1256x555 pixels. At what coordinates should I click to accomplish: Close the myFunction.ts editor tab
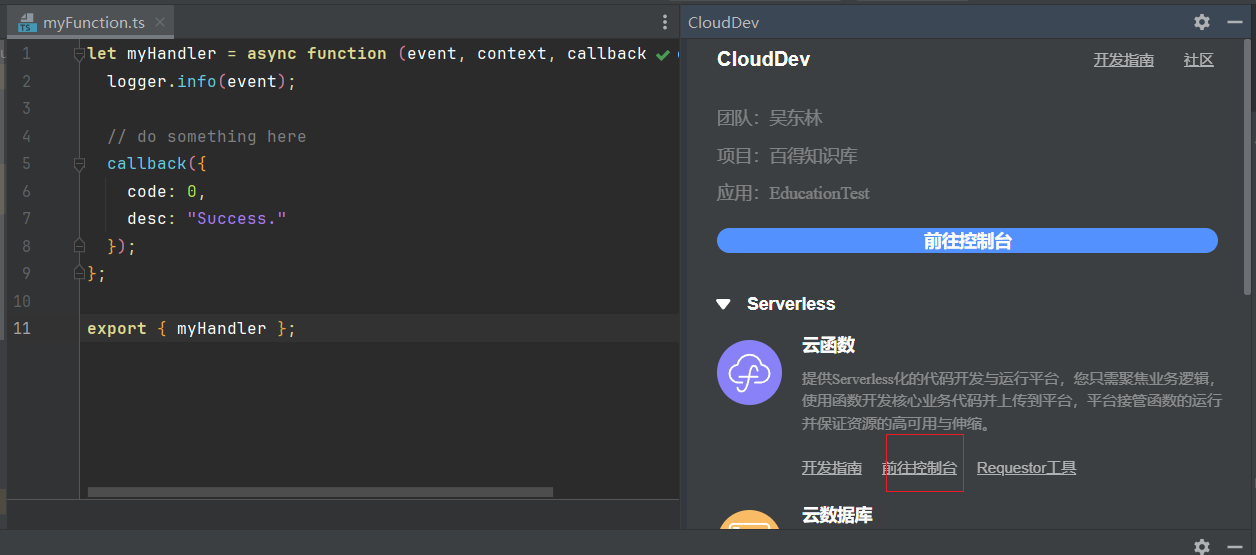(x=159, y=22)
